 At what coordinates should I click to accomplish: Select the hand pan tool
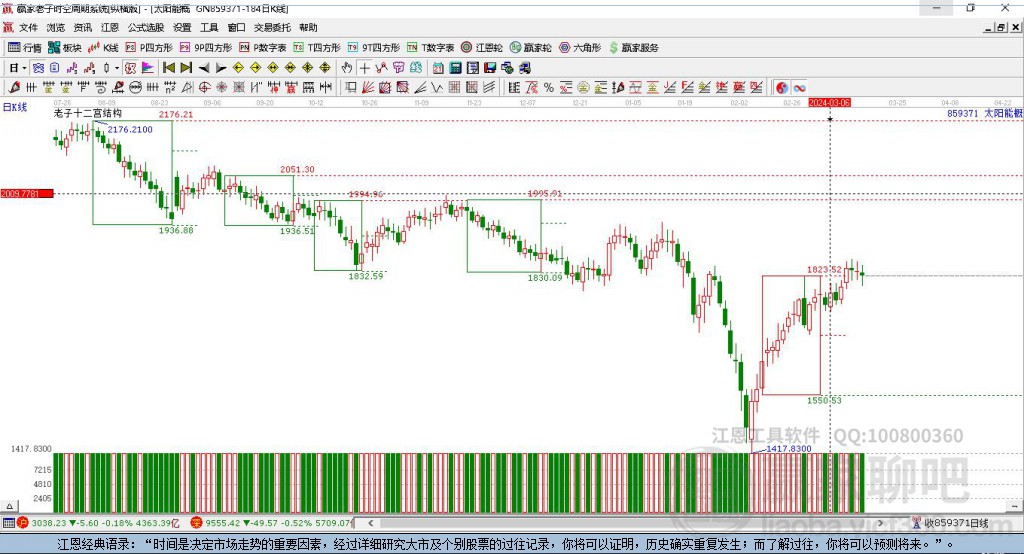pos(347,68)
